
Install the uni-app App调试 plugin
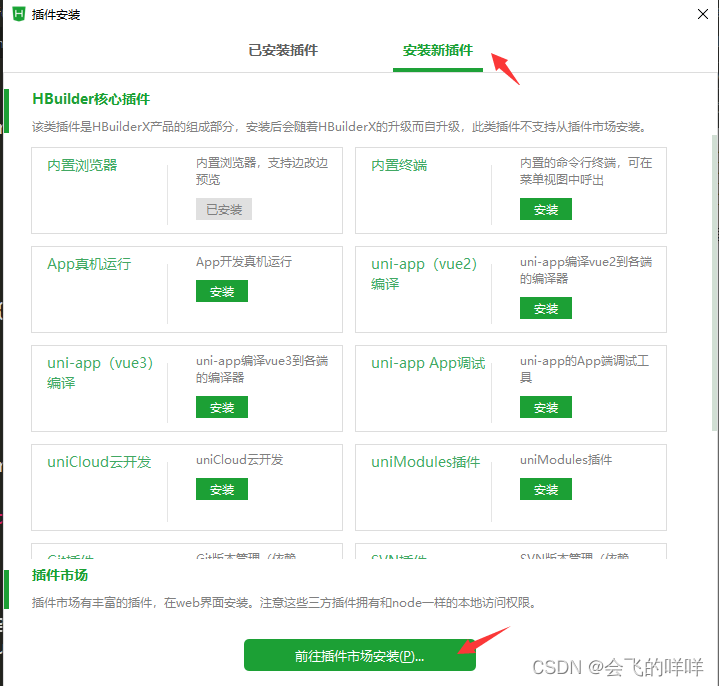coord(546,407)
